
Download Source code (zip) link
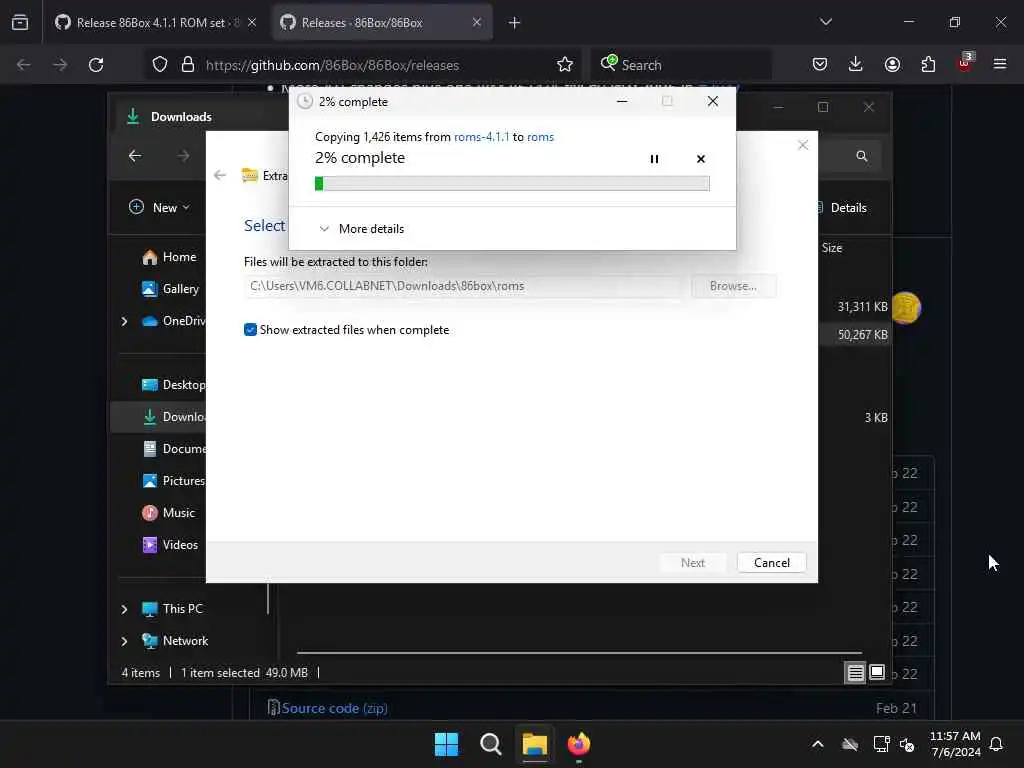tap(334, 708)
